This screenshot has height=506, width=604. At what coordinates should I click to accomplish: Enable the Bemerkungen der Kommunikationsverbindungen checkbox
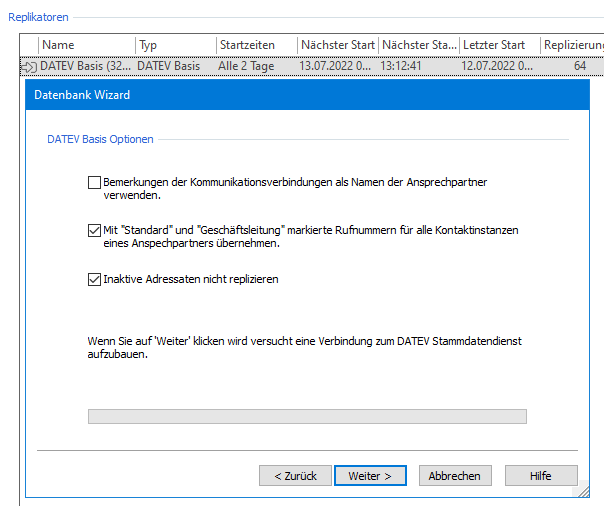94,183
